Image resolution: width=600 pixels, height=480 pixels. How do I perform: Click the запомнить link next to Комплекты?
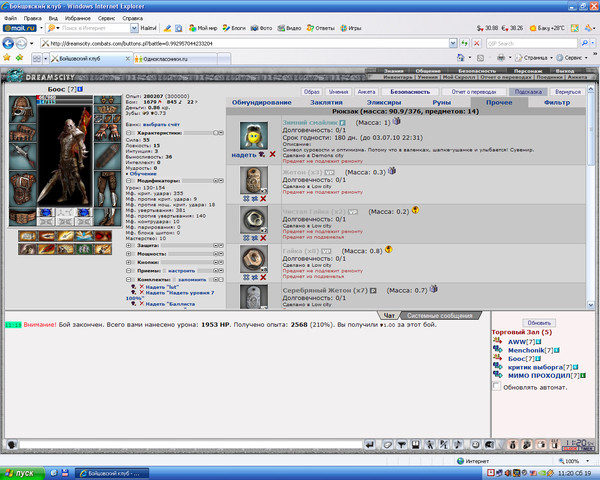click(x=192, y=279)
